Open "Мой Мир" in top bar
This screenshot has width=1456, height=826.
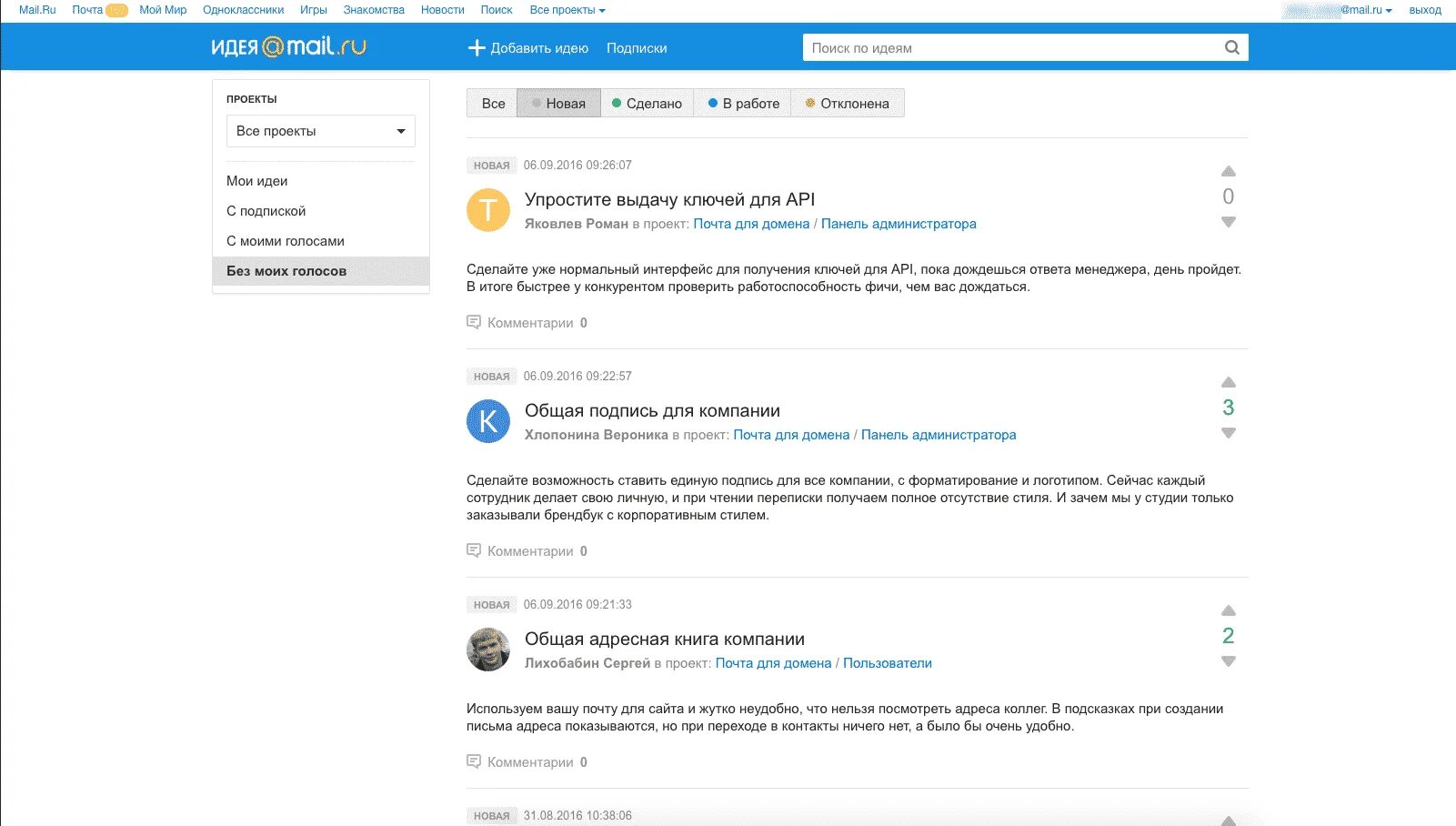(x=163, y=10)
